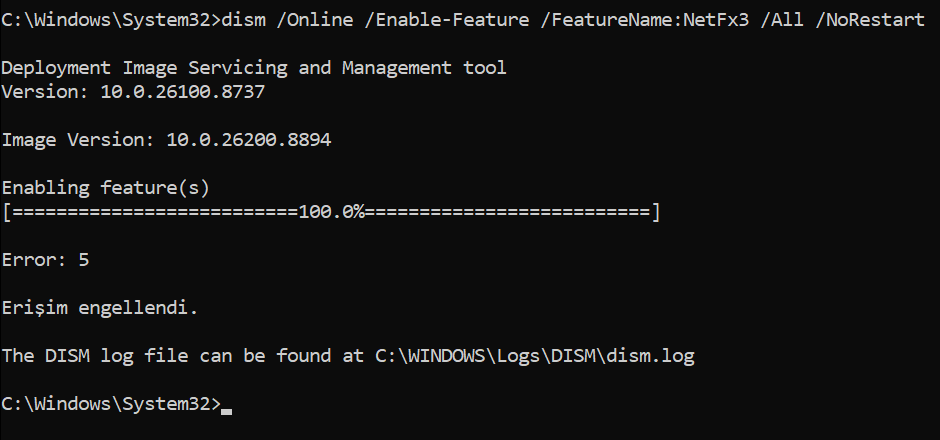
Task: Click the Image Version 10.0.26200.8894 number
Action: 249,140
